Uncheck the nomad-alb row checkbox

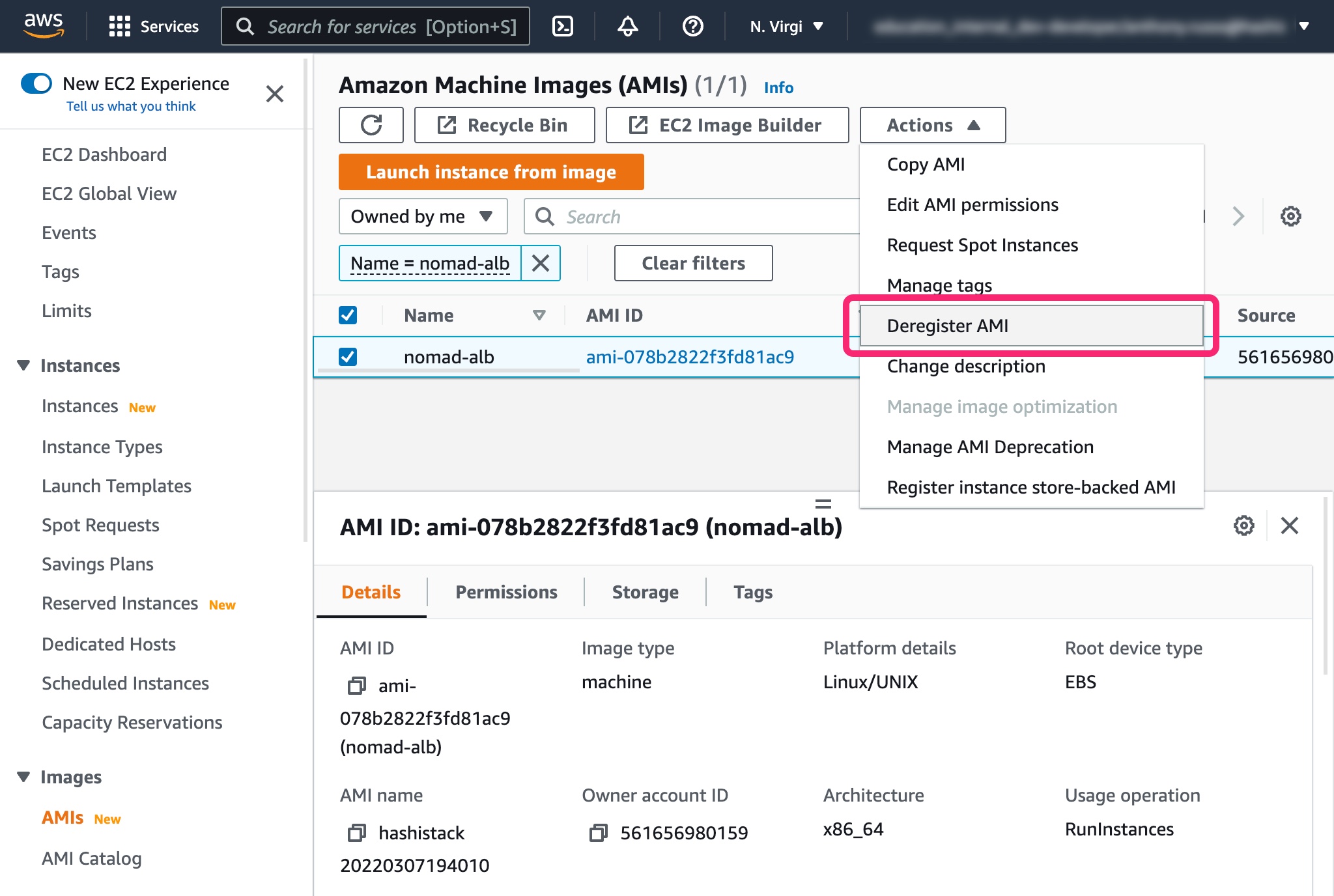click(x=348, y=357)
